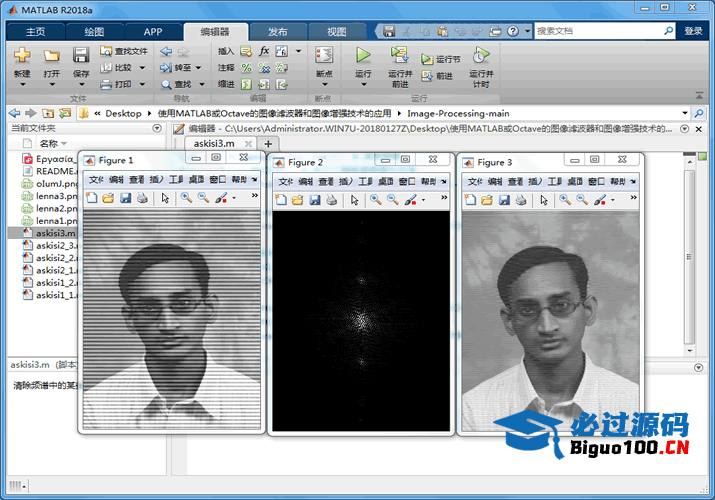Click the Find (查找) magnifier button
The width and height of the screenshot is (715, 500).
(x=176, y=84)
